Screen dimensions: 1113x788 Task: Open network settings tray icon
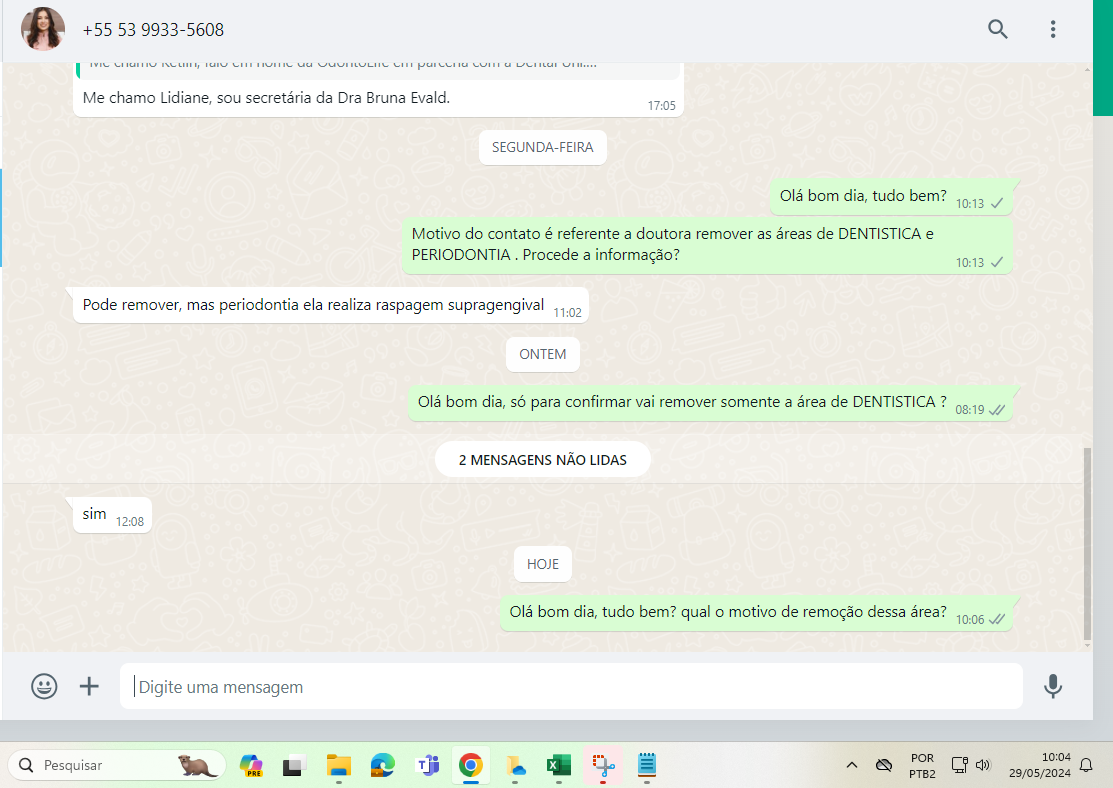click(959, 765)
